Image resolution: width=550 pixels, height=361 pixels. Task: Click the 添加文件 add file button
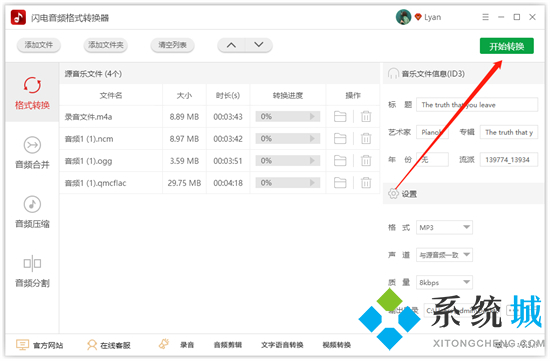click(x=39, y=45)
